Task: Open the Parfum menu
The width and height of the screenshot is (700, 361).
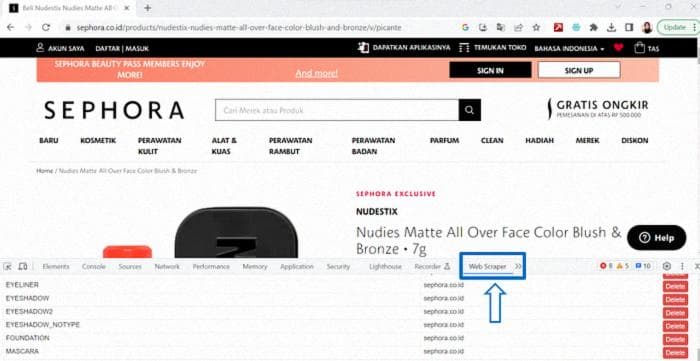Action: 444,141
